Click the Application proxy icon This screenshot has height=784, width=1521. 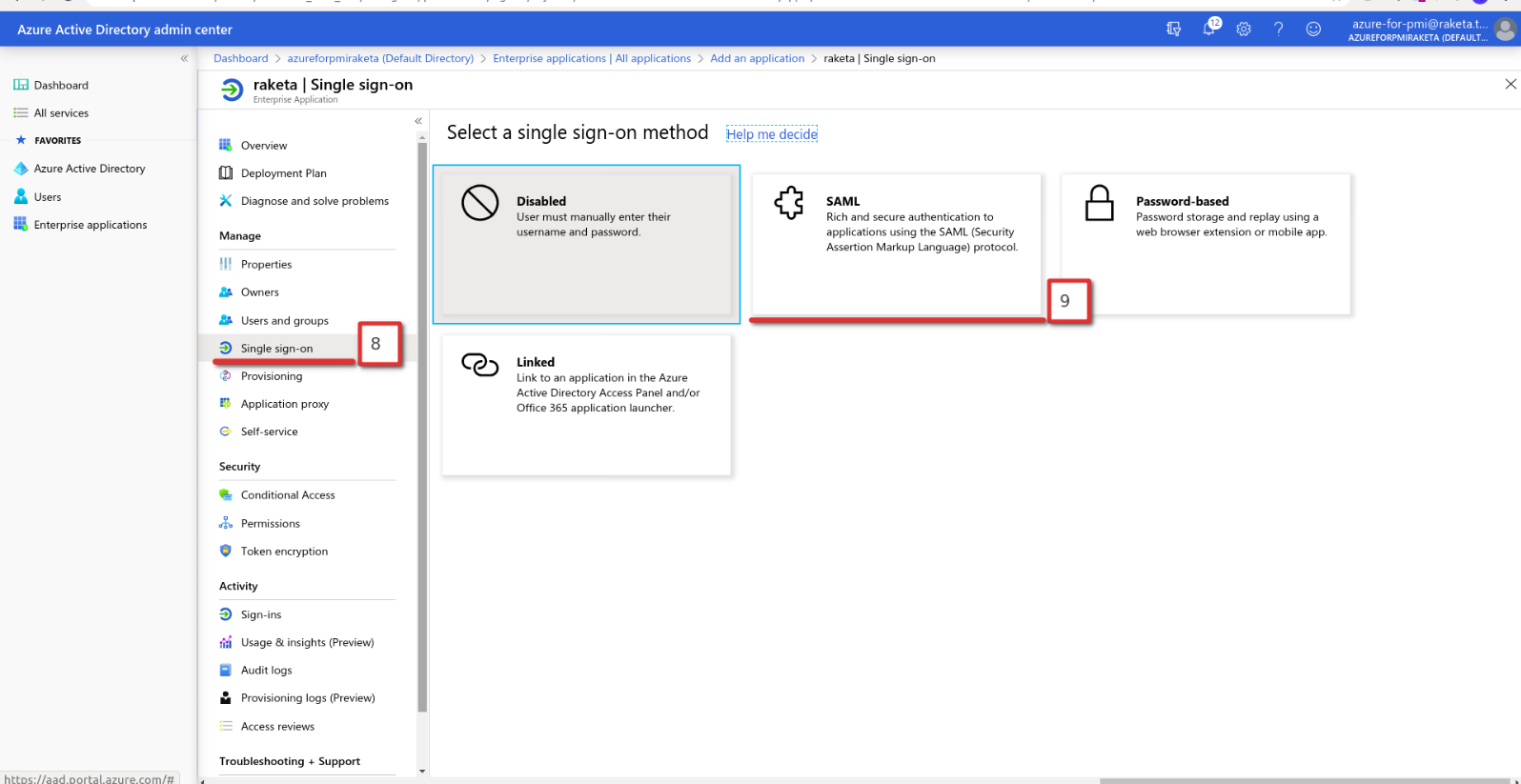tap(226, 403)
